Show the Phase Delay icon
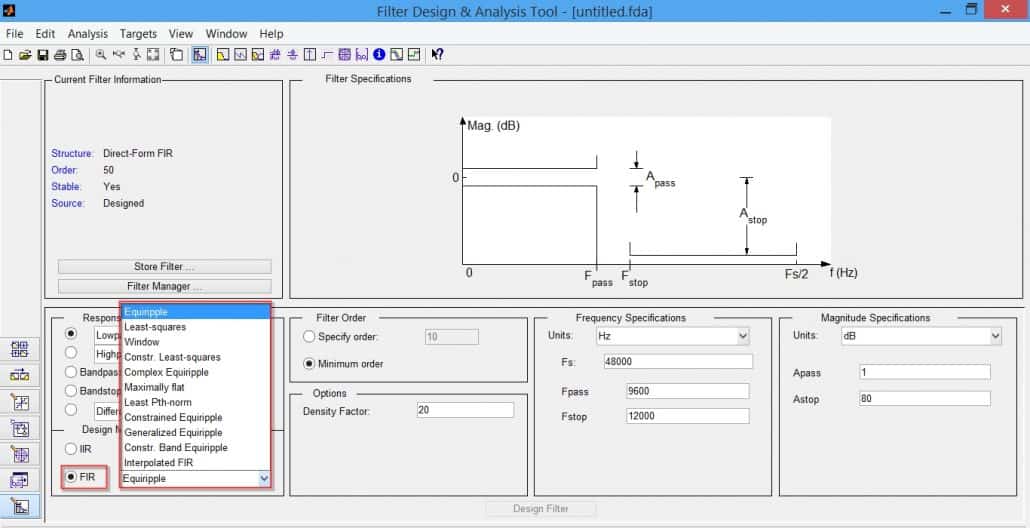Image resolution: width=1030 pixels, height=528 pixels. click(x=292, y=55)
